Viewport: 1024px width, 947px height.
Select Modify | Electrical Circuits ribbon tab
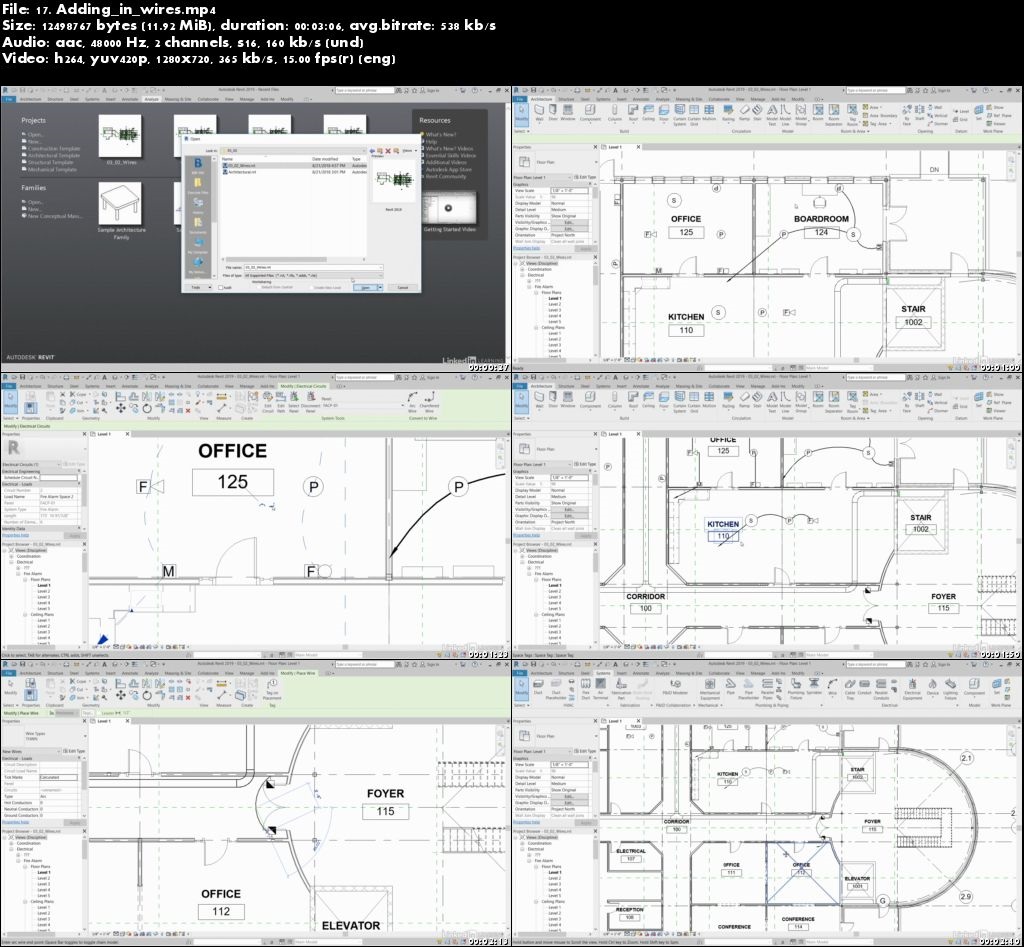[303, 387]
